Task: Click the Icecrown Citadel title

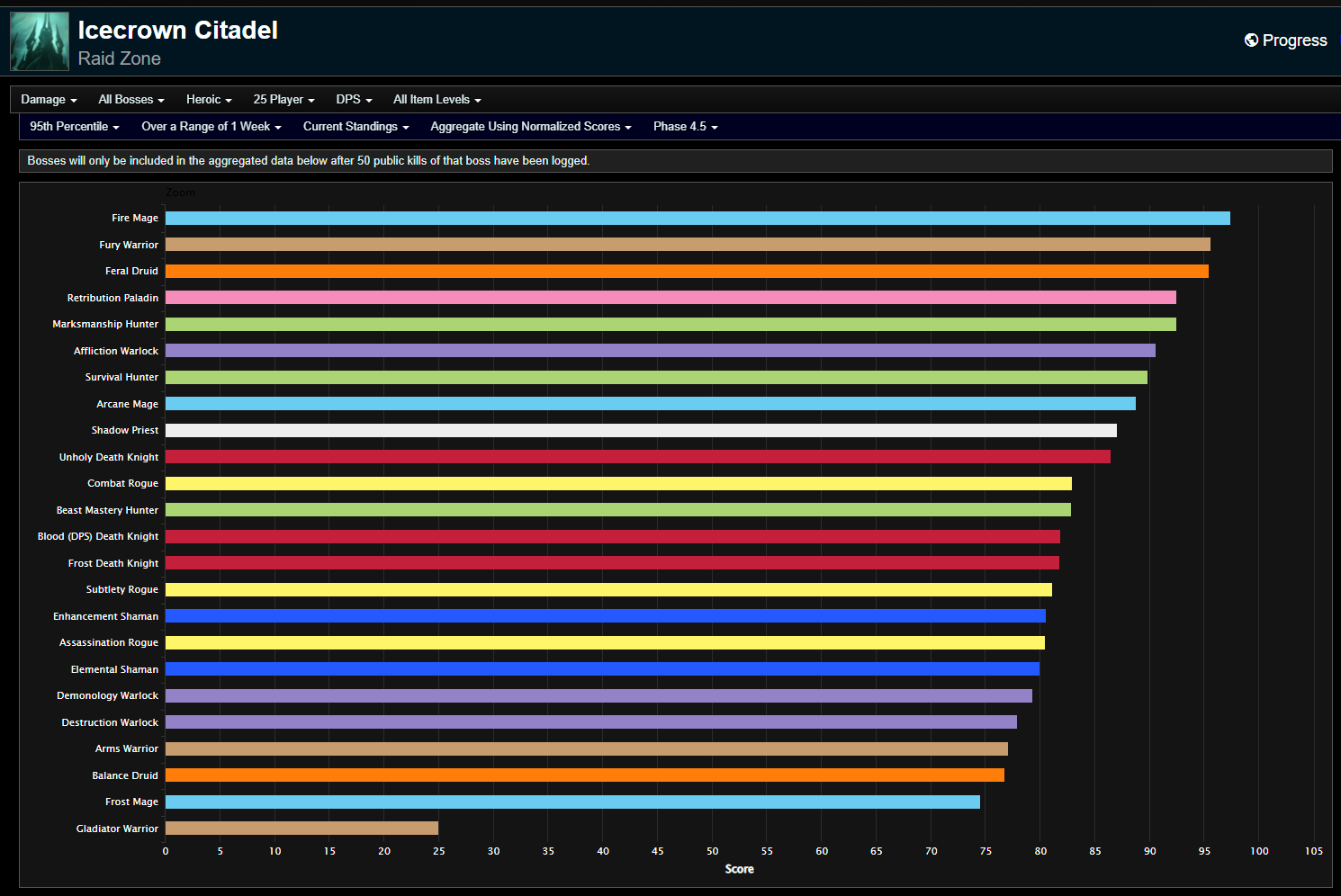Action: (x=178, y=30)
